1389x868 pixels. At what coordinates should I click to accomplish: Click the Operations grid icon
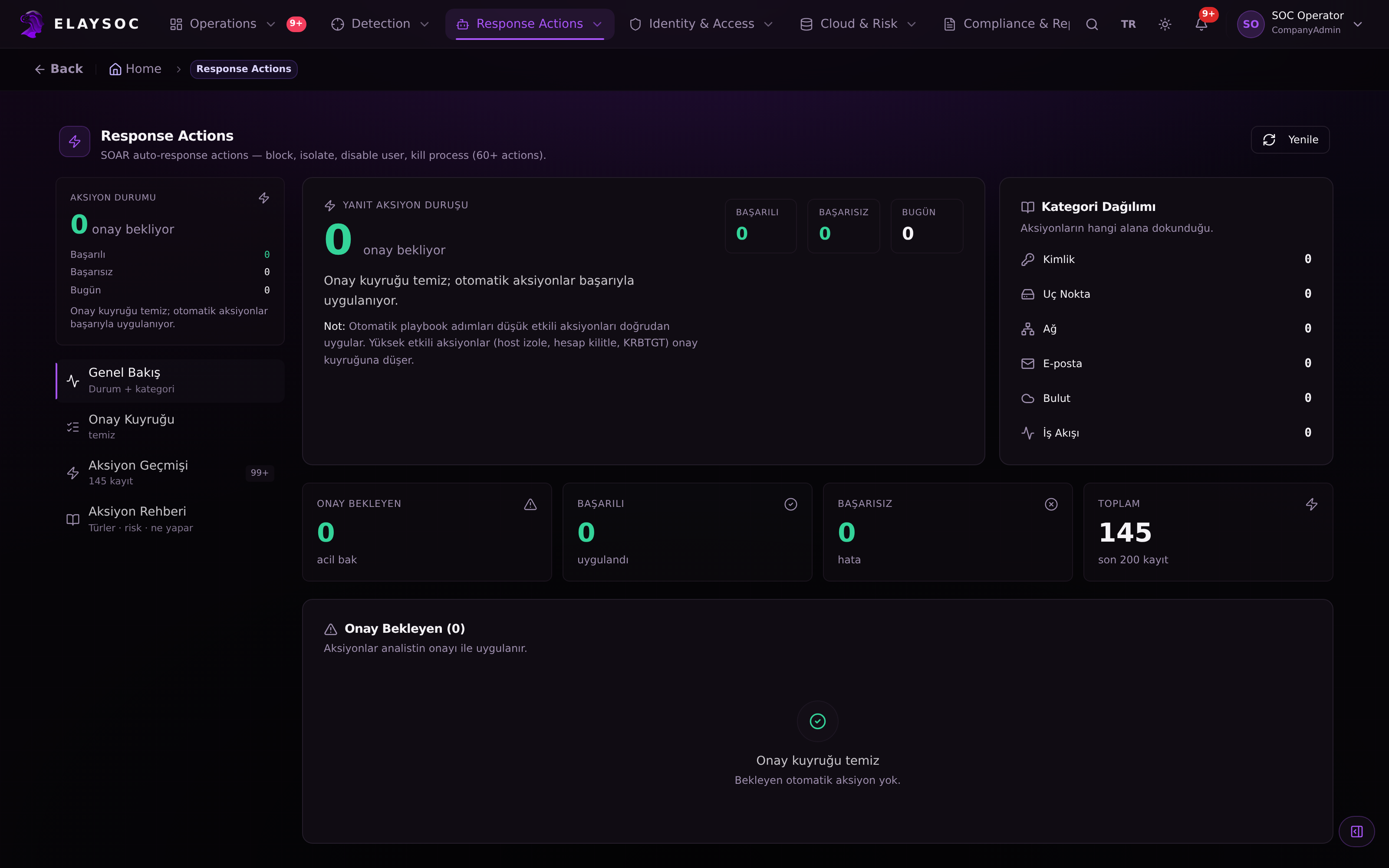coord(176,24)
